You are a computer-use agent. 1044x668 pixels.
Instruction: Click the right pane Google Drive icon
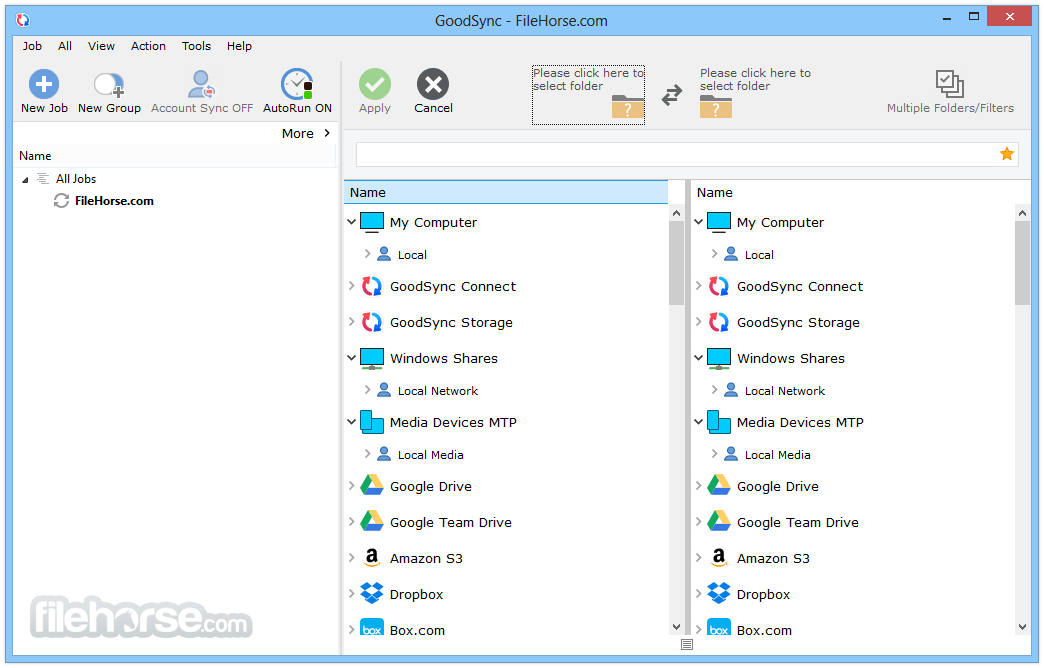coord(718,485)
